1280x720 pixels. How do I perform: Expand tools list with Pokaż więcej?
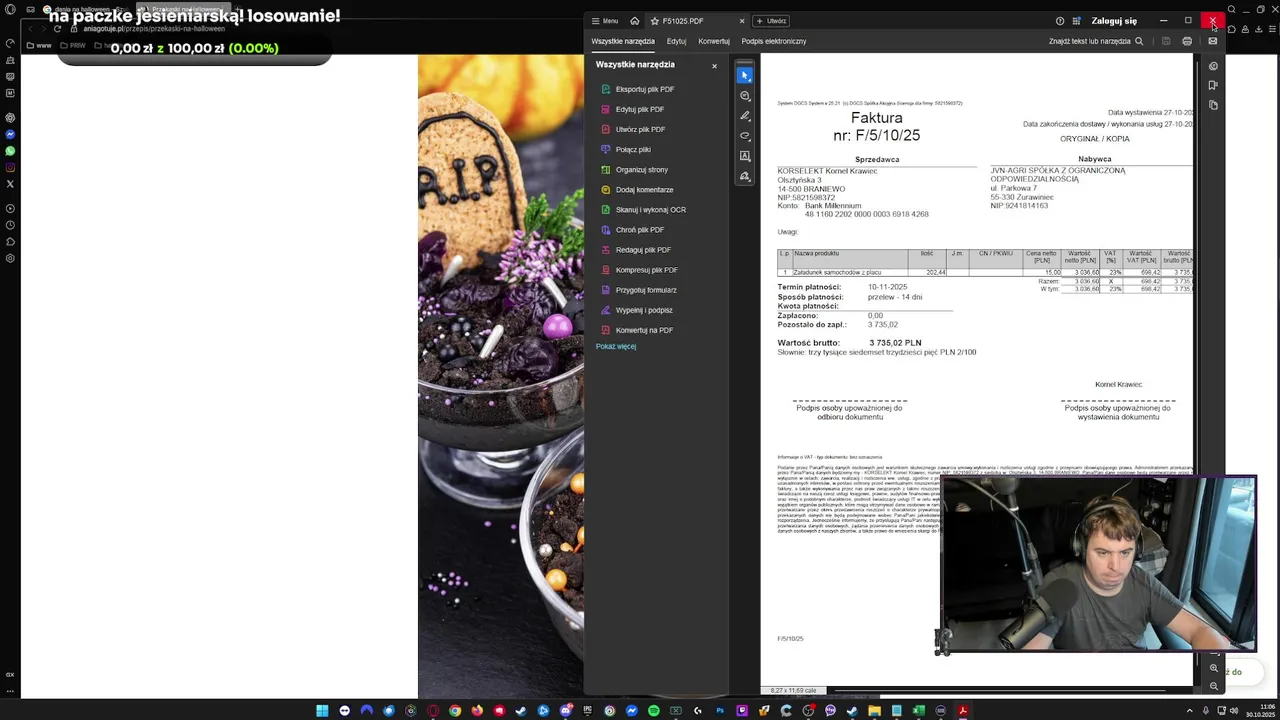point(616,346)
